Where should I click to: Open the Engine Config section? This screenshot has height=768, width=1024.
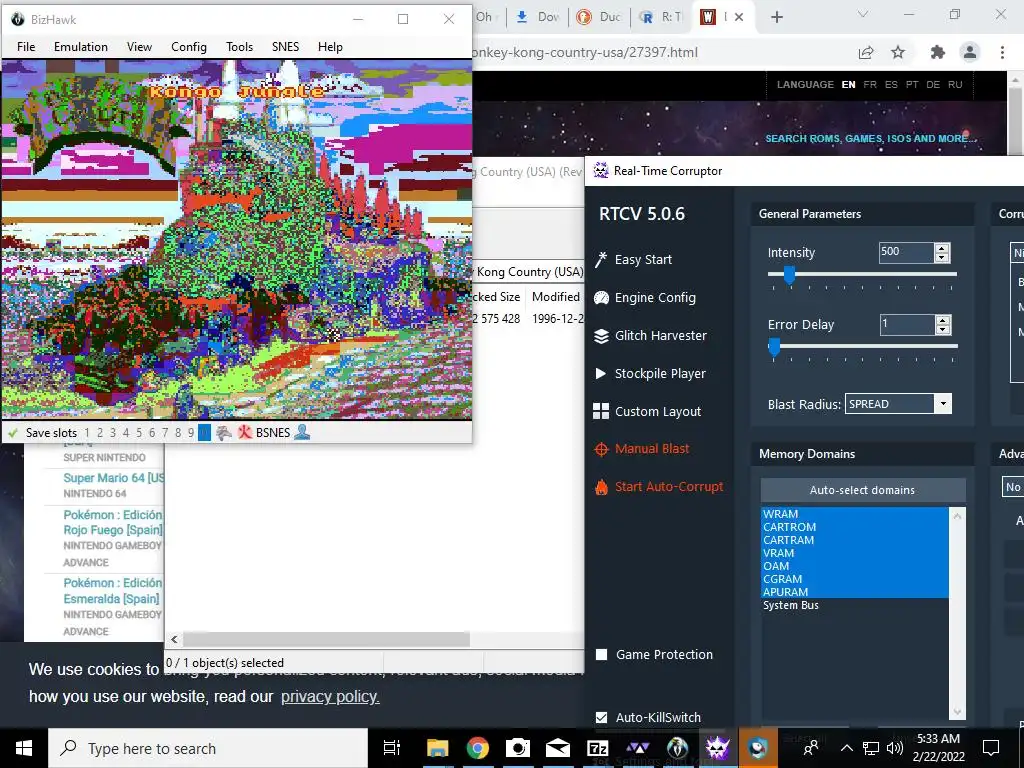click(x=645, y=297)
